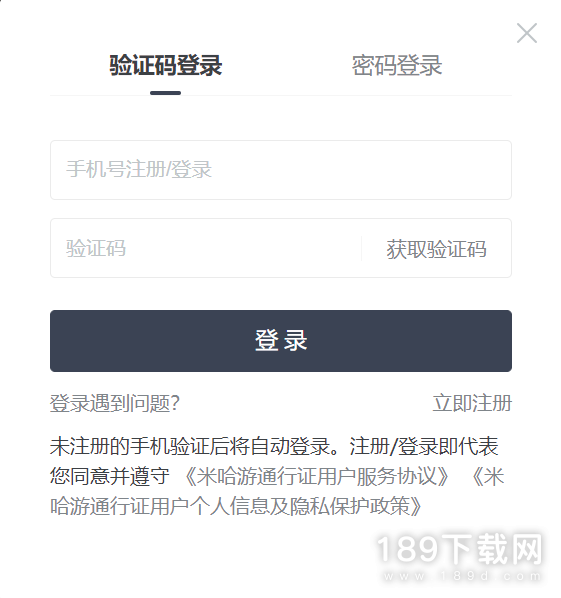
Task: Click 获取验证码 to request a code
Action: pyautogui.click(x=436, y=249)
